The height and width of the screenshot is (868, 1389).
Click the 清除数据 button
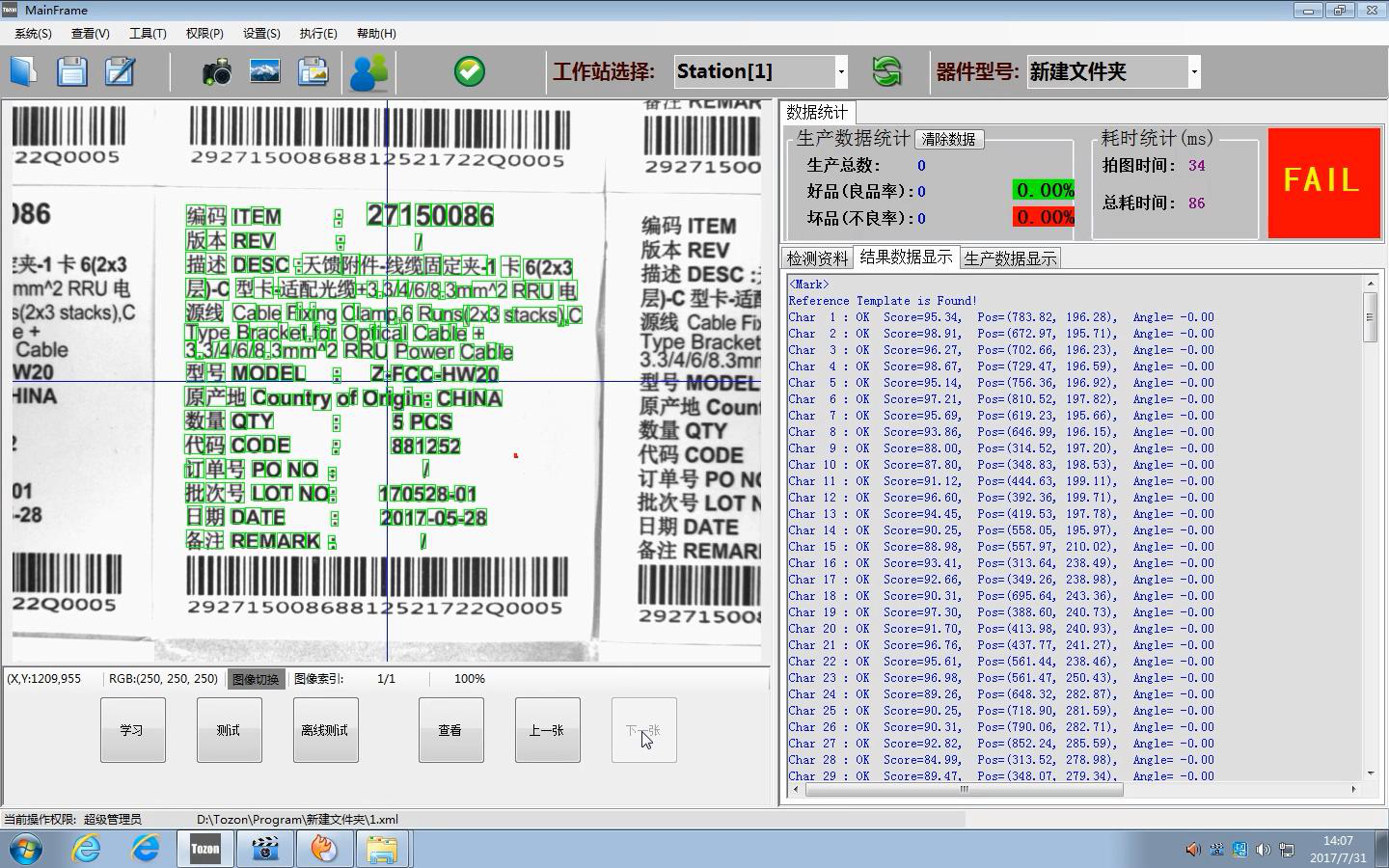(x=948, y=139)
